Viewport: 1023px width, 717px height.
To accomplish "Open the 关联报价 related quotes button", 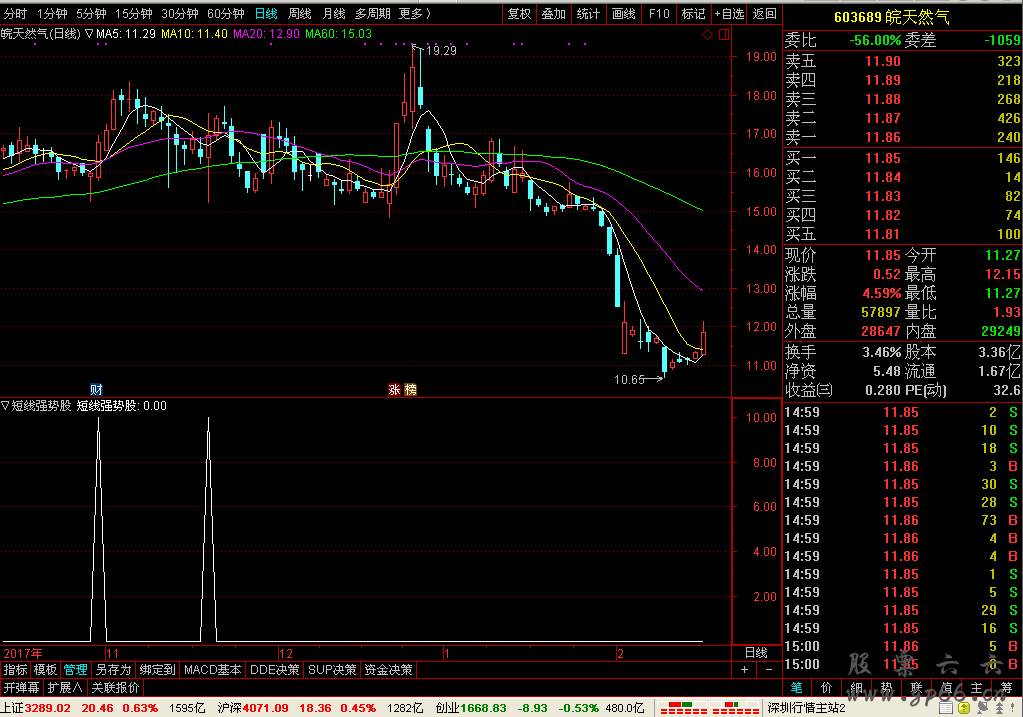I will (x=115, y=688).
